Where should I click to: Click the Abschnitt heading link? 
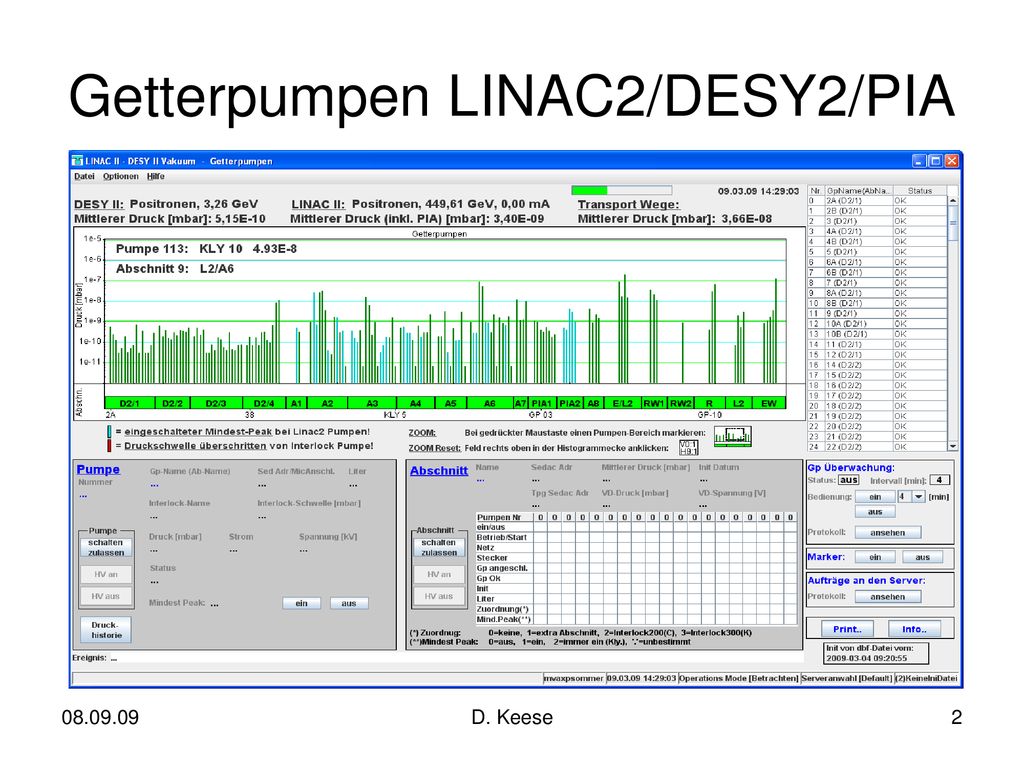pos(439,471)
